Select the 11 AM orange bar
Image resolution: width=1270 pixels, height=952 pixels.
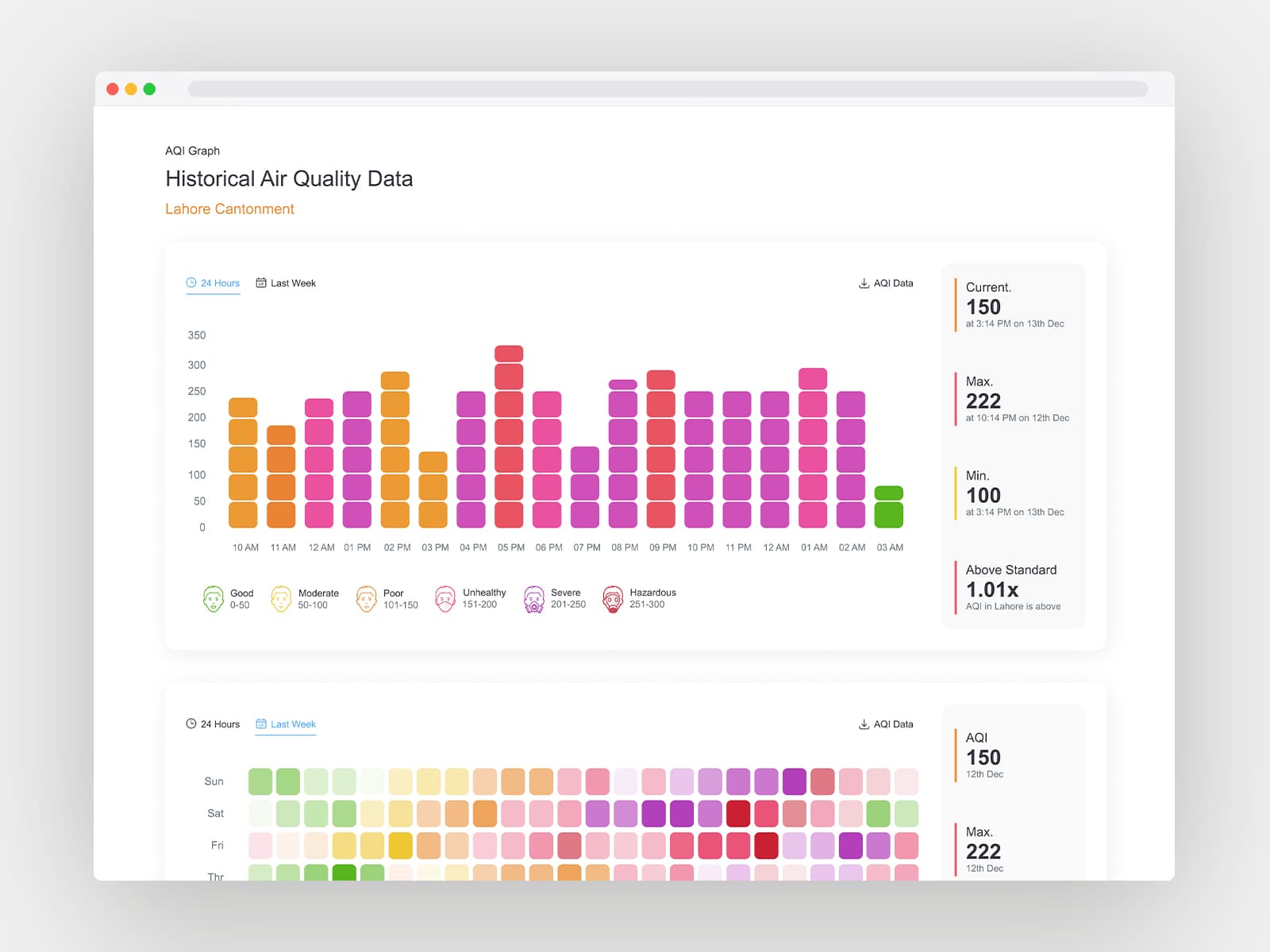(281, 477)
